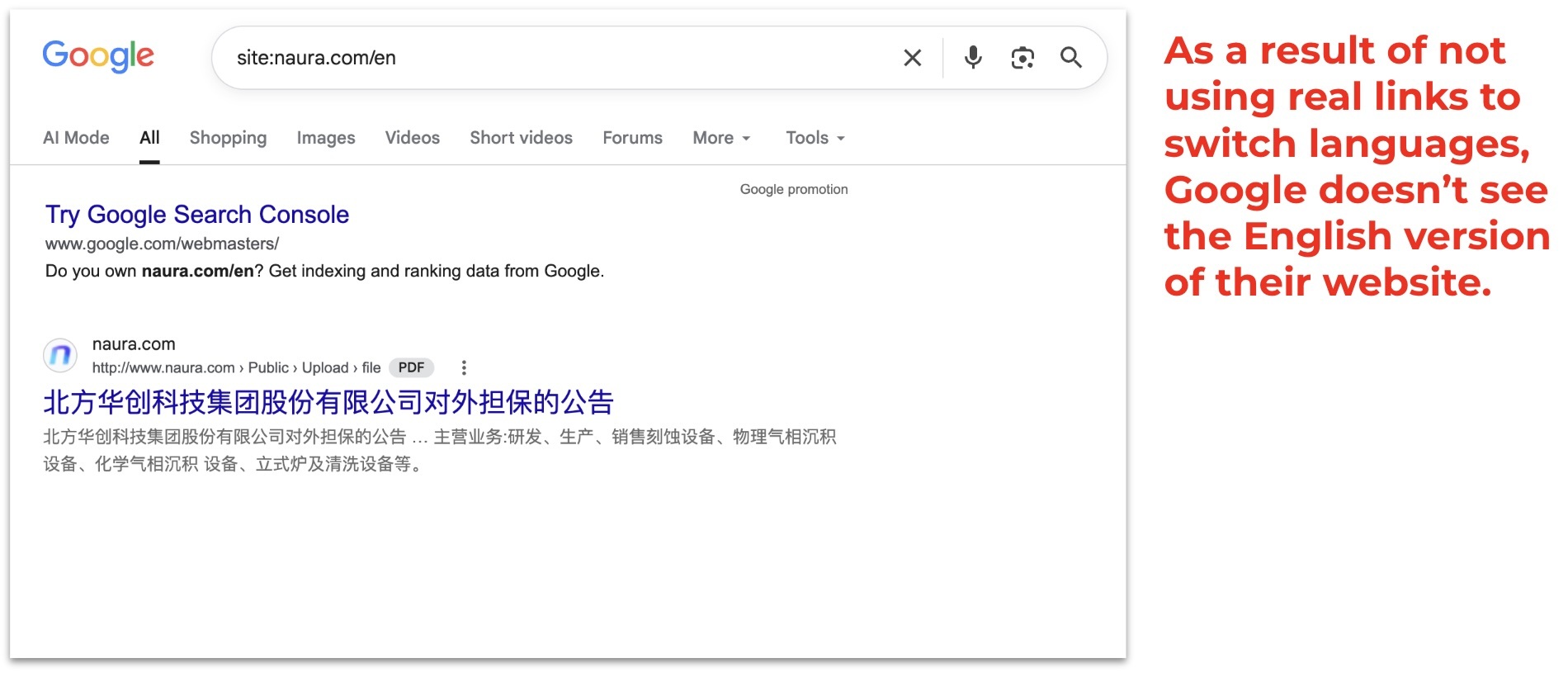Click the naura.com site name
Image resolution: width=1568 pixels, height=677 pixels.
point(134,344)
